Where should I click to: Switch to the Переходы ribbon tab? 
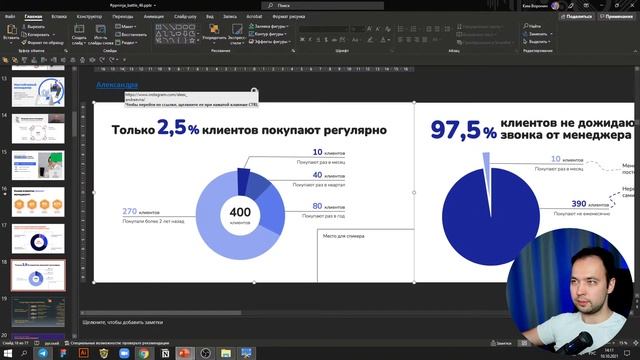[x=123, y=17]
